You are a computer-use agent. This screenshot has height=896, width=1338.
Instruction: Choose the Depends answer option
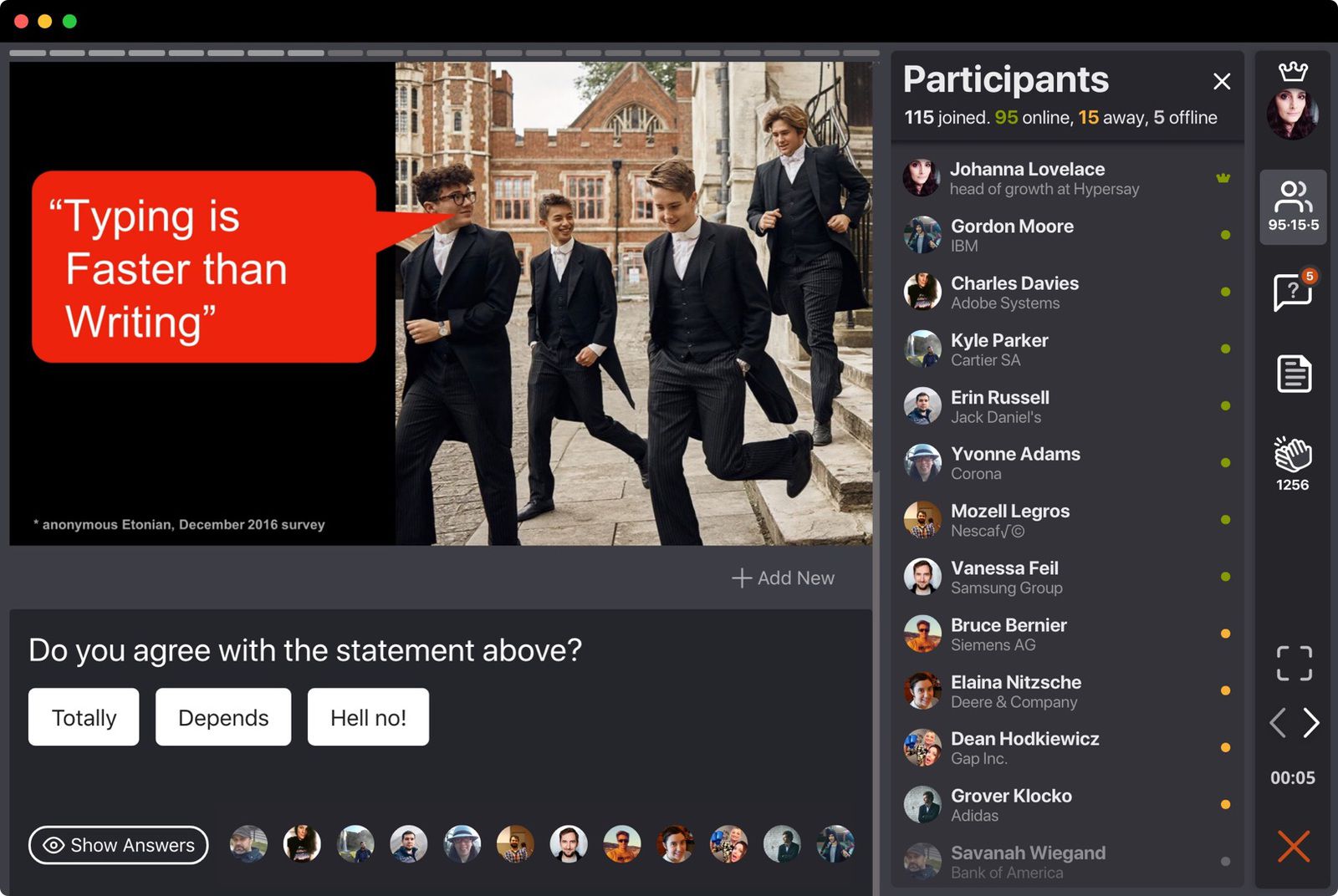[x=223, y=717]
